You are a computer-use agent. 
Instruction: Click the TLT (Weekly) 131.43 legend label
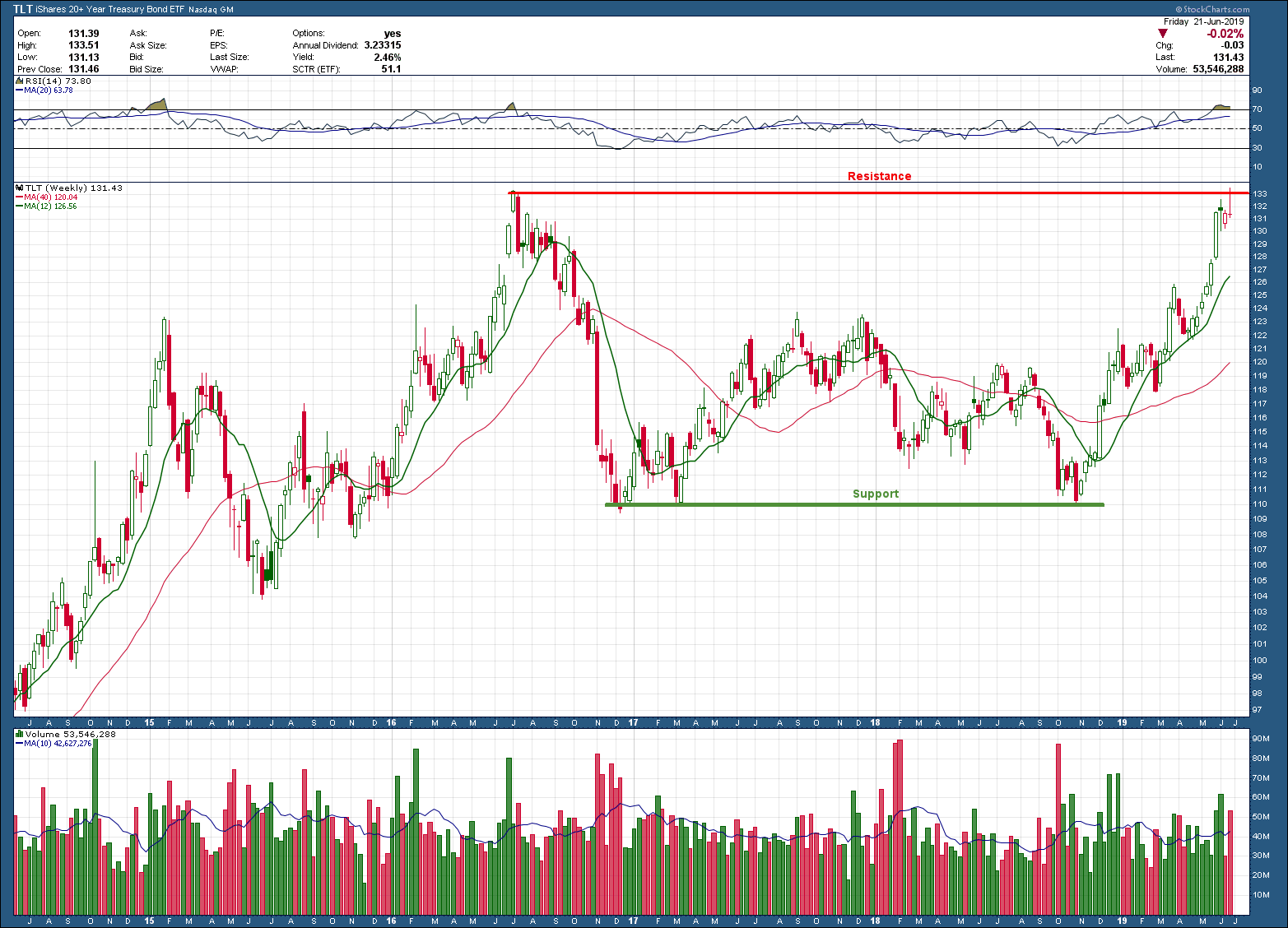click(x=74, y=188)
